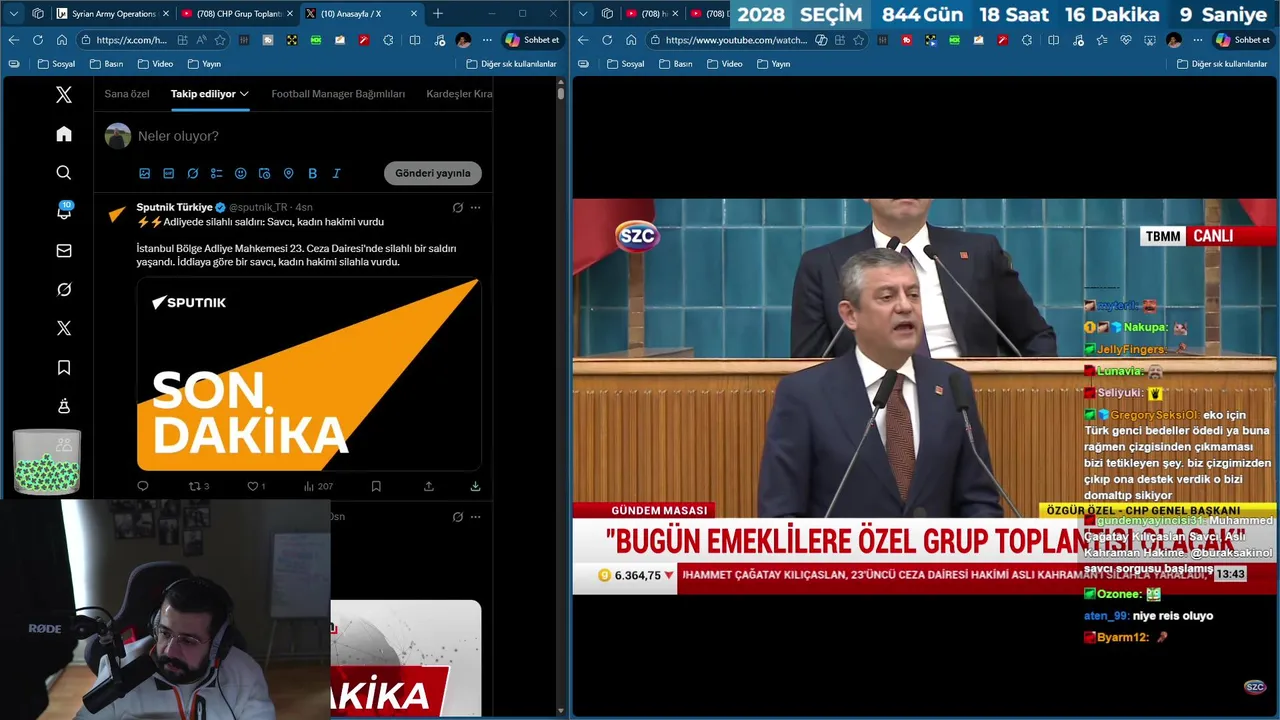Download media from Sputnik Türkiye post
Screen dimensions: 1280x720
pyautogui.click(x=475, y=486)
